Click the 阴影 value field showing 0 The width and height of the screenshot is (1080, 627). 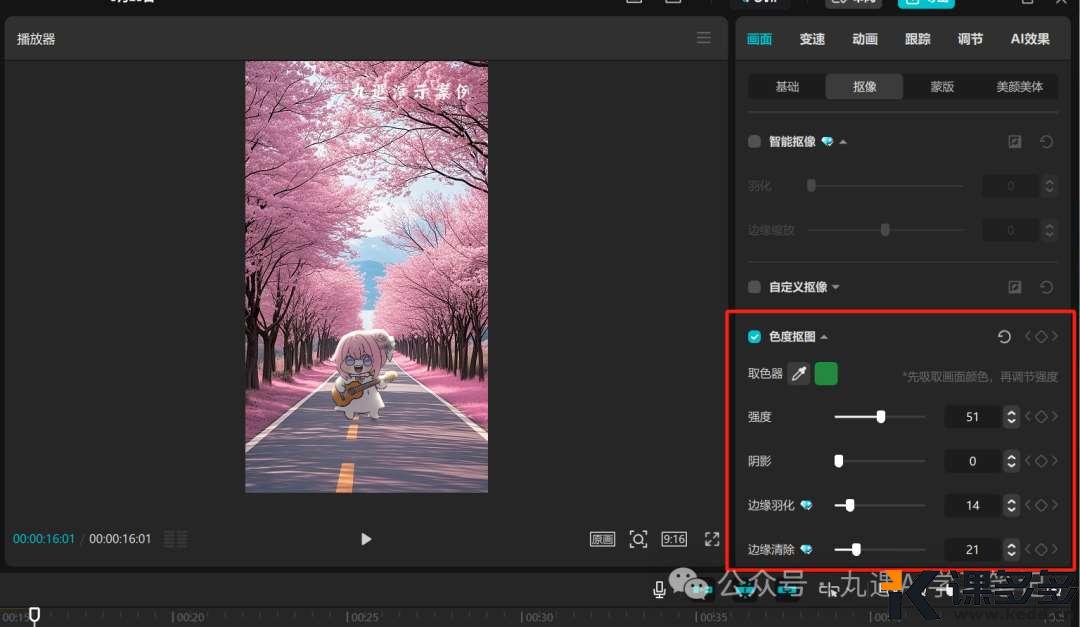coord(972,461)
